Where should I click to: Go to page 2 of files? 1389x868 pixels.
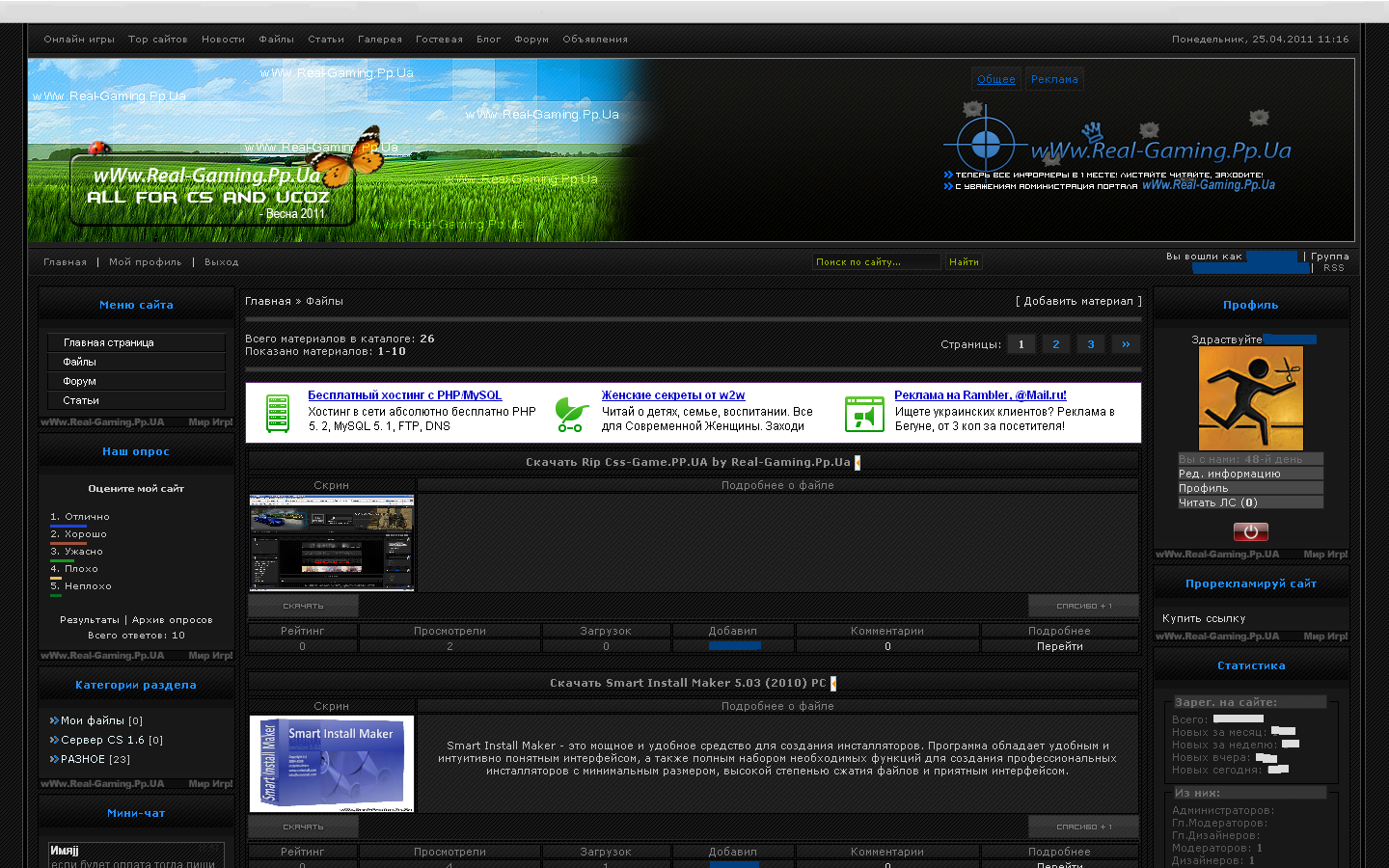pyautogui.click(x=1056, y=344)
